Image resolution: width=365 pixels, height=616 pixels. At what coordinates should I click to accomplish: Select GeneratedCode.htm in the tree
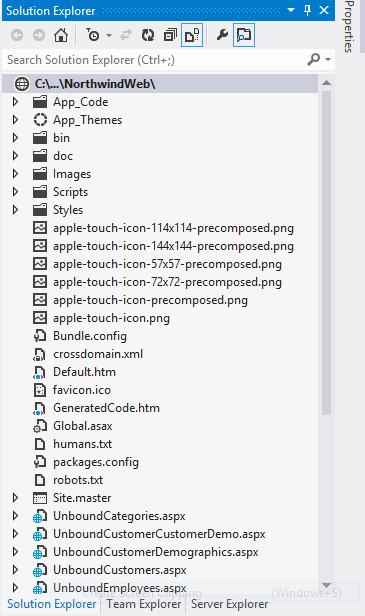pyautogui.click(x=106, y=408)
